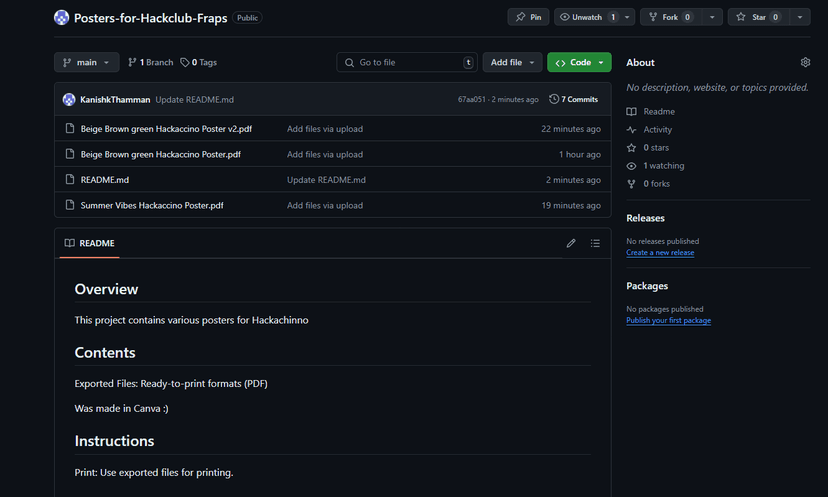The width and height of the screenshot is (828, 497).
Task: Open Beige Brown green Hackaccino Poster v2.pdf
Action: [166, 129]
